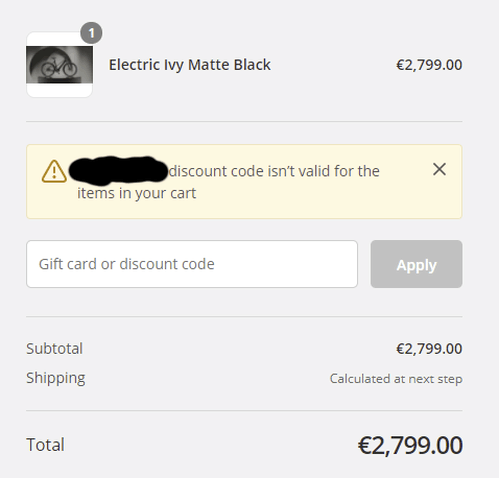
Task: Focus the gift card or discount code field
Action: click(x=192, y=264)
